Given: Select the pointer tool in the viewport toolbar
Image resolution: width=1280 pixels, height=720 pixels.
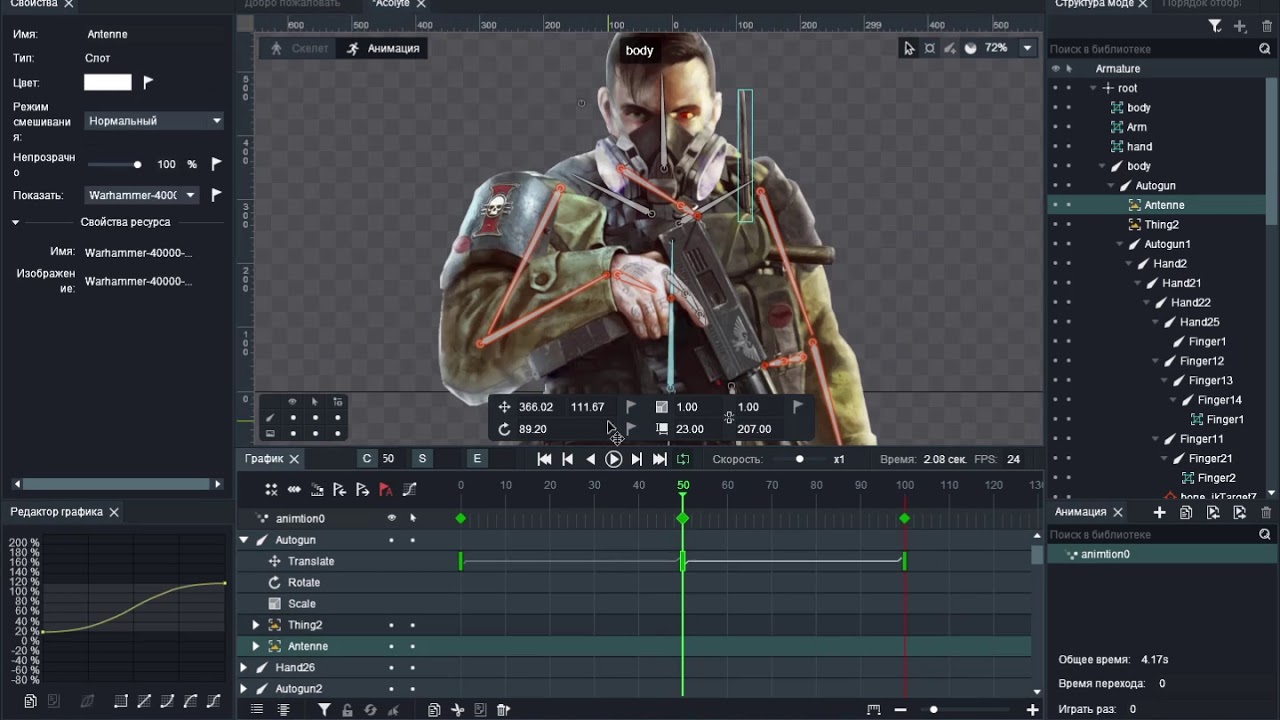Looking at the screenshot, I should pos(909,48).
